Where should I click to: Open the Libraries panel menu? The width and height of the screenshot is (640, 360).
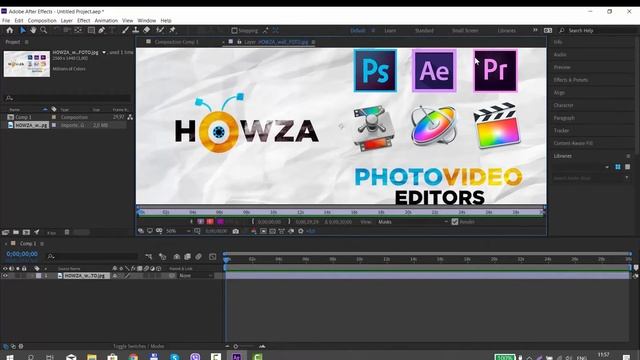click(x=628, y=156)
